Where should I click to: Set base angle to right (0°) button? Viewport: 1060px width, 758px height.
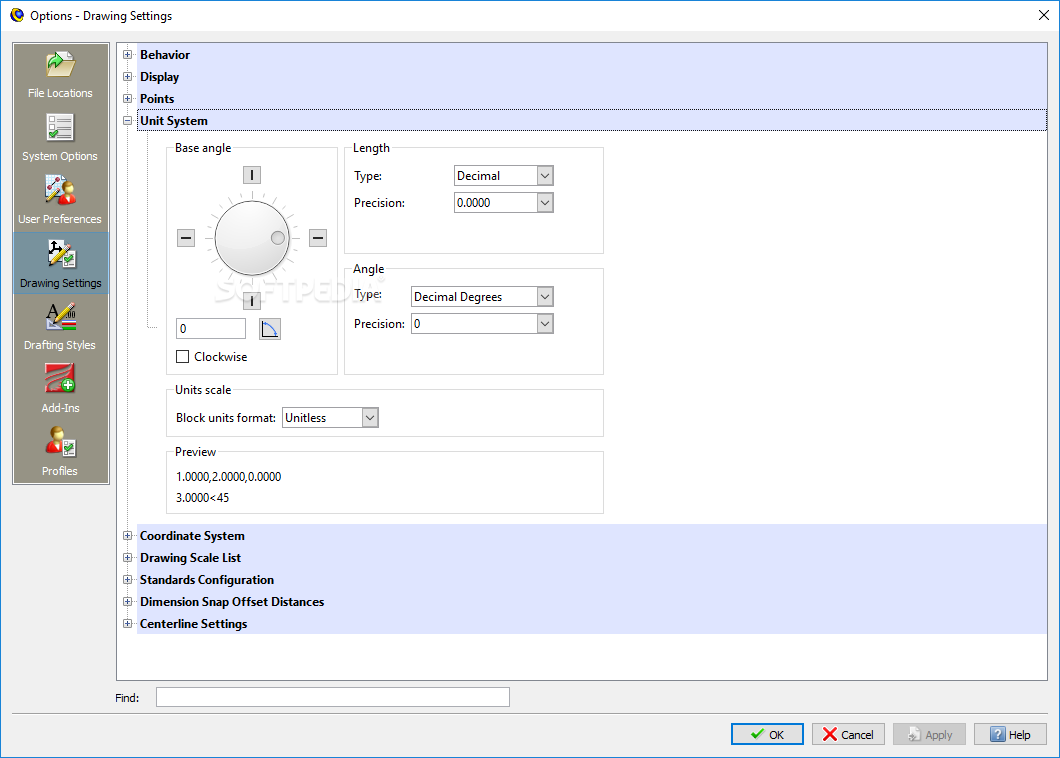coord(318,238)
